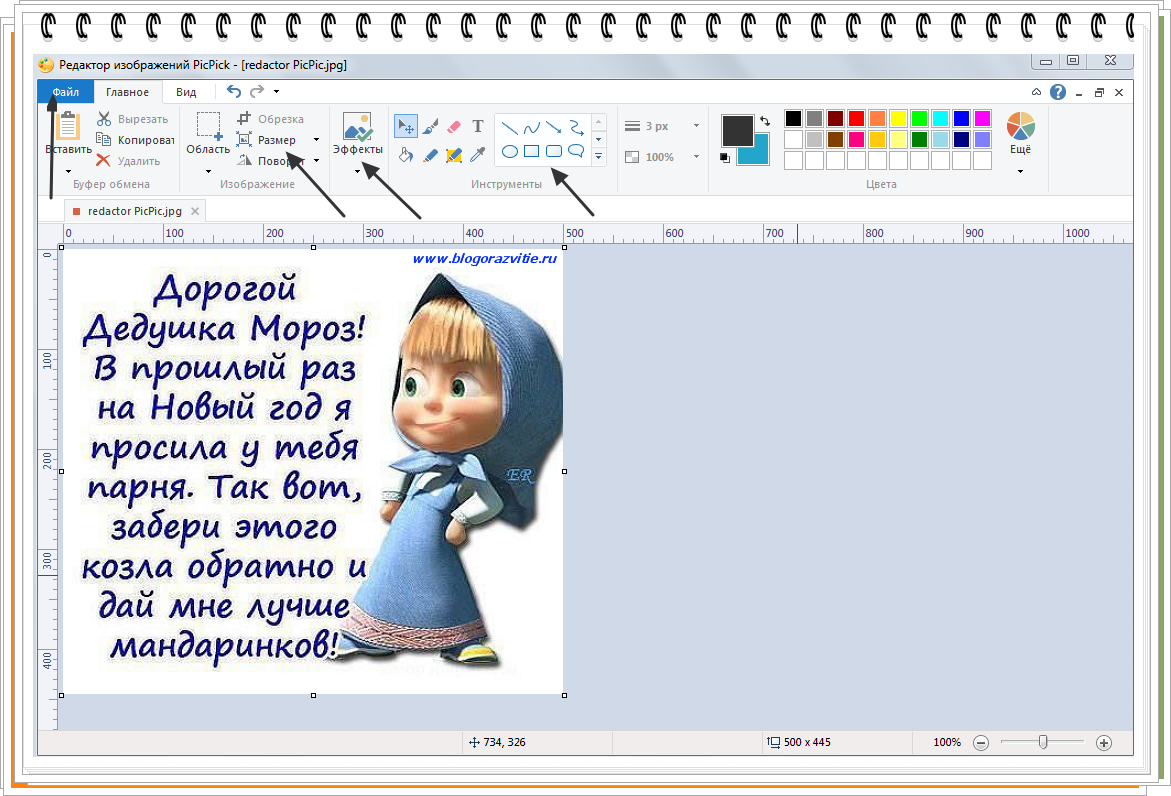Activate the Color picker eyedropper tool
The image size is (1171, 796).
[478, 155]
